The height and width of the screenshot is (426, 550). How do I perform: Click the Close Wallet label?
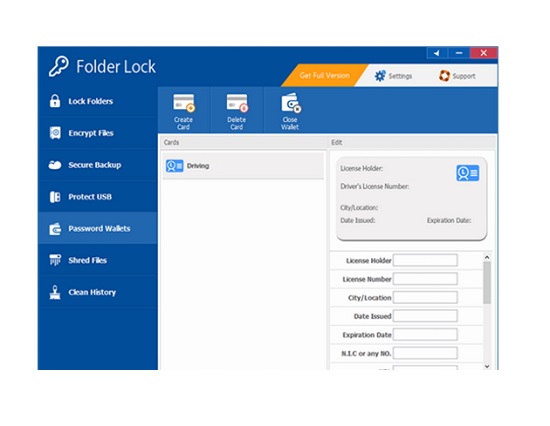[x=290, y=123]
